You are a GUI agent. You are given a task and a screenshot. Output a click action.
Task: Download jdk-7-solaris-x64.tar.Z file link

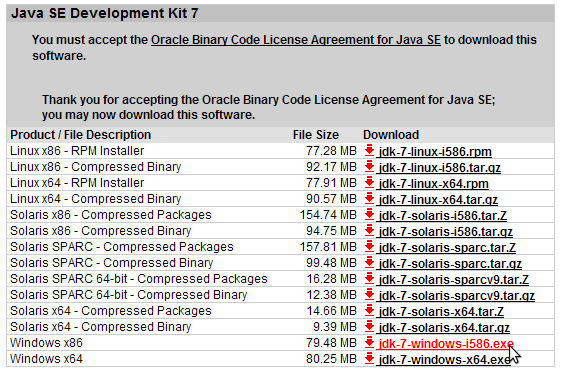[441, 312]
